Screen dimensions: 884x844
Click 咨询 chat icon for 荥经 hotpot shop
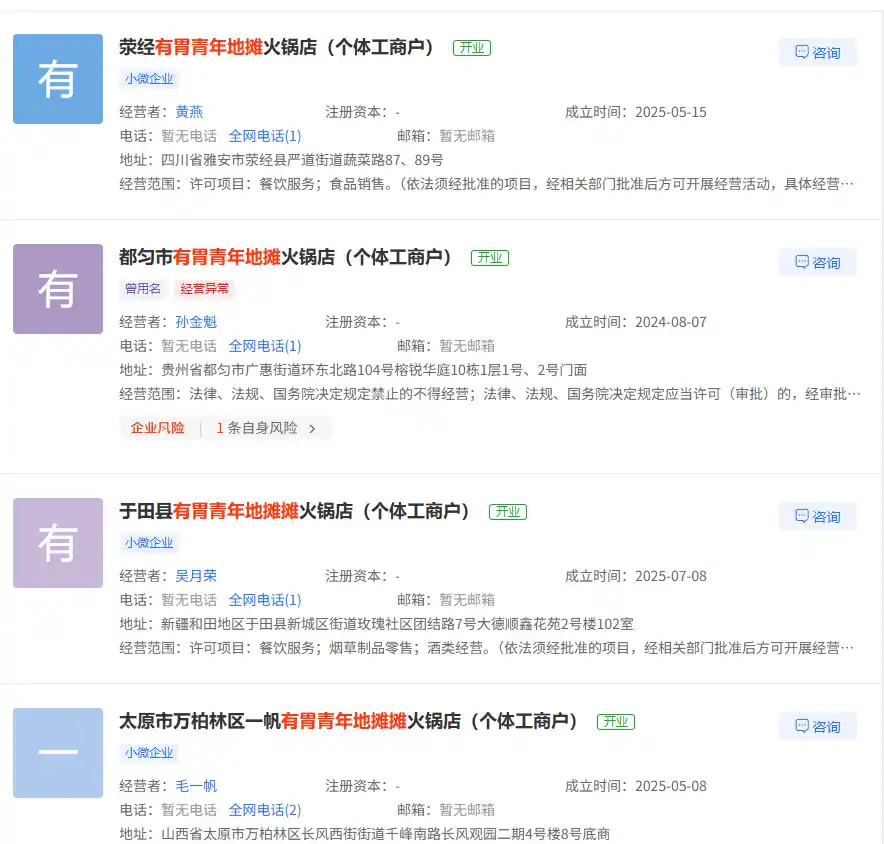tap(802, 53)
